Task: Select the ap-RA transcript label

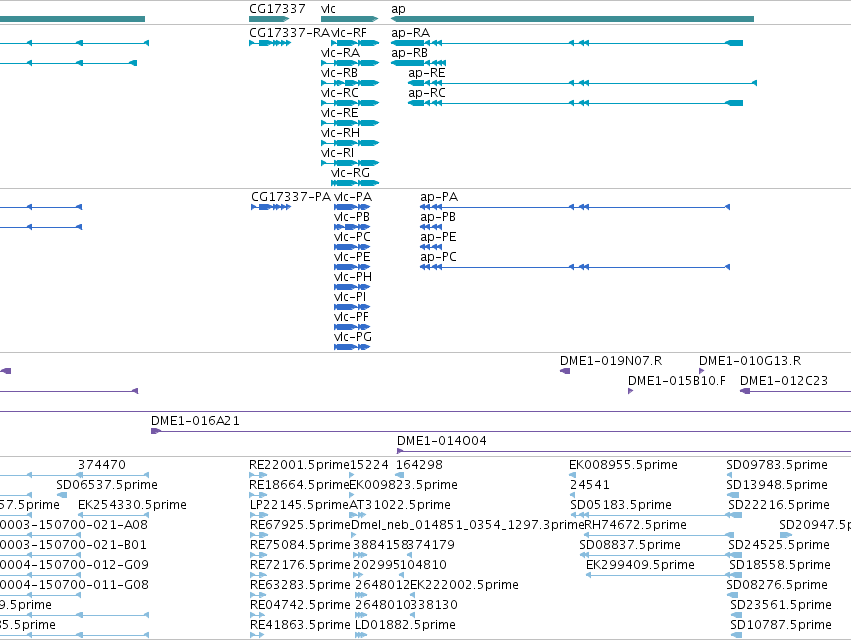Action: (x=410, y=33)
